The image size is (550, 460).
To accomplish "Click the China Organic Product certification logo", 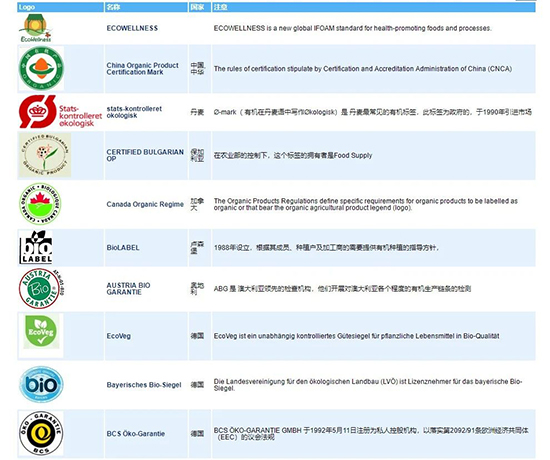I will [x=41, y=68].
